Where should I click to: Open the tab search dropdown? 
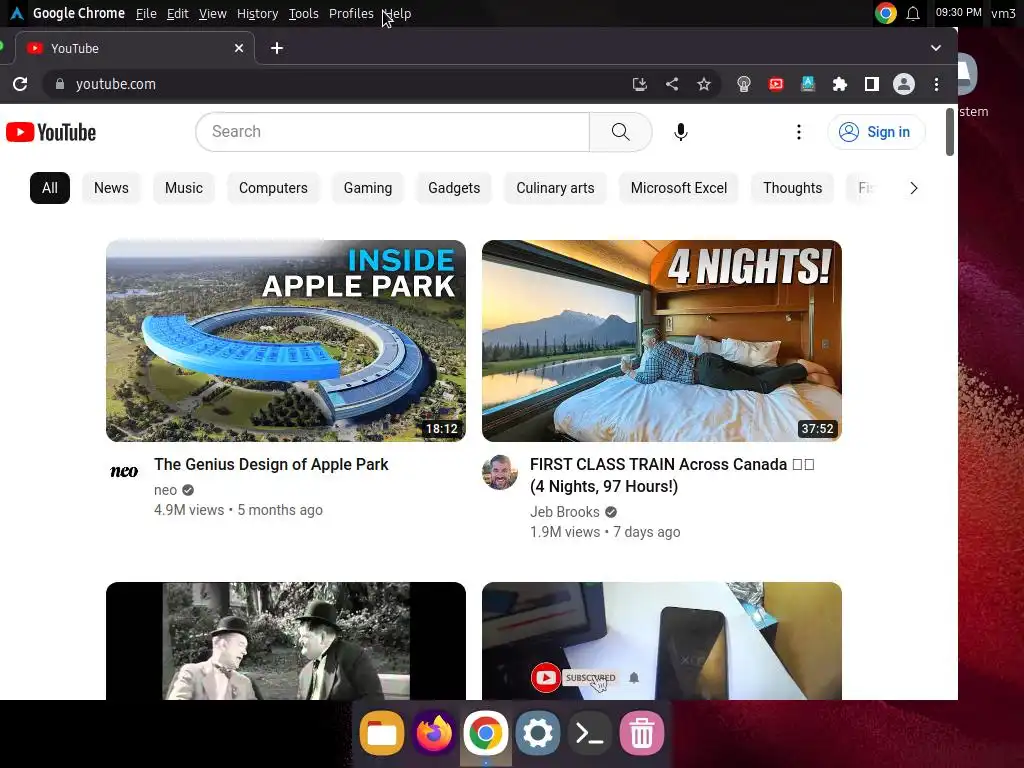click(936, 48)
